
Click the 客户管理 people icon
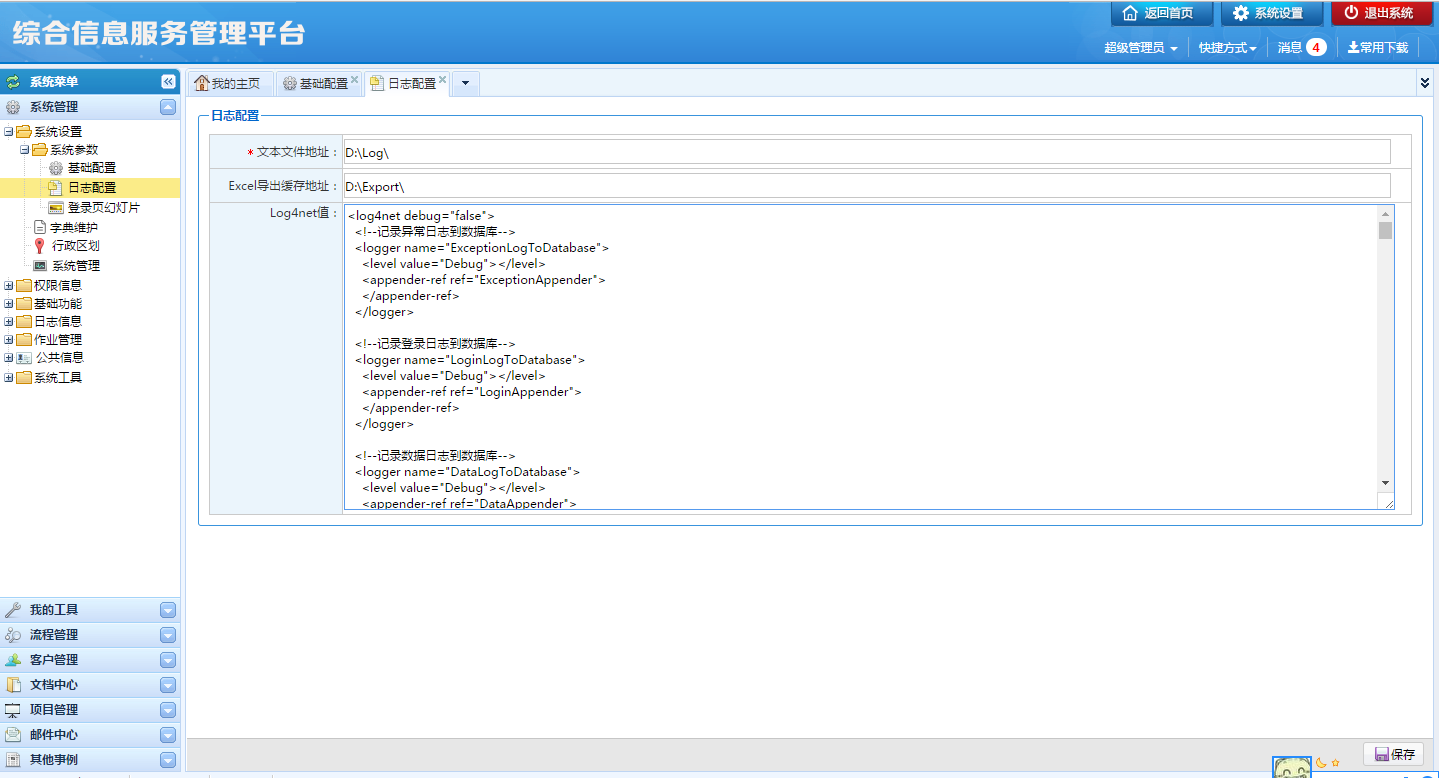13,660
